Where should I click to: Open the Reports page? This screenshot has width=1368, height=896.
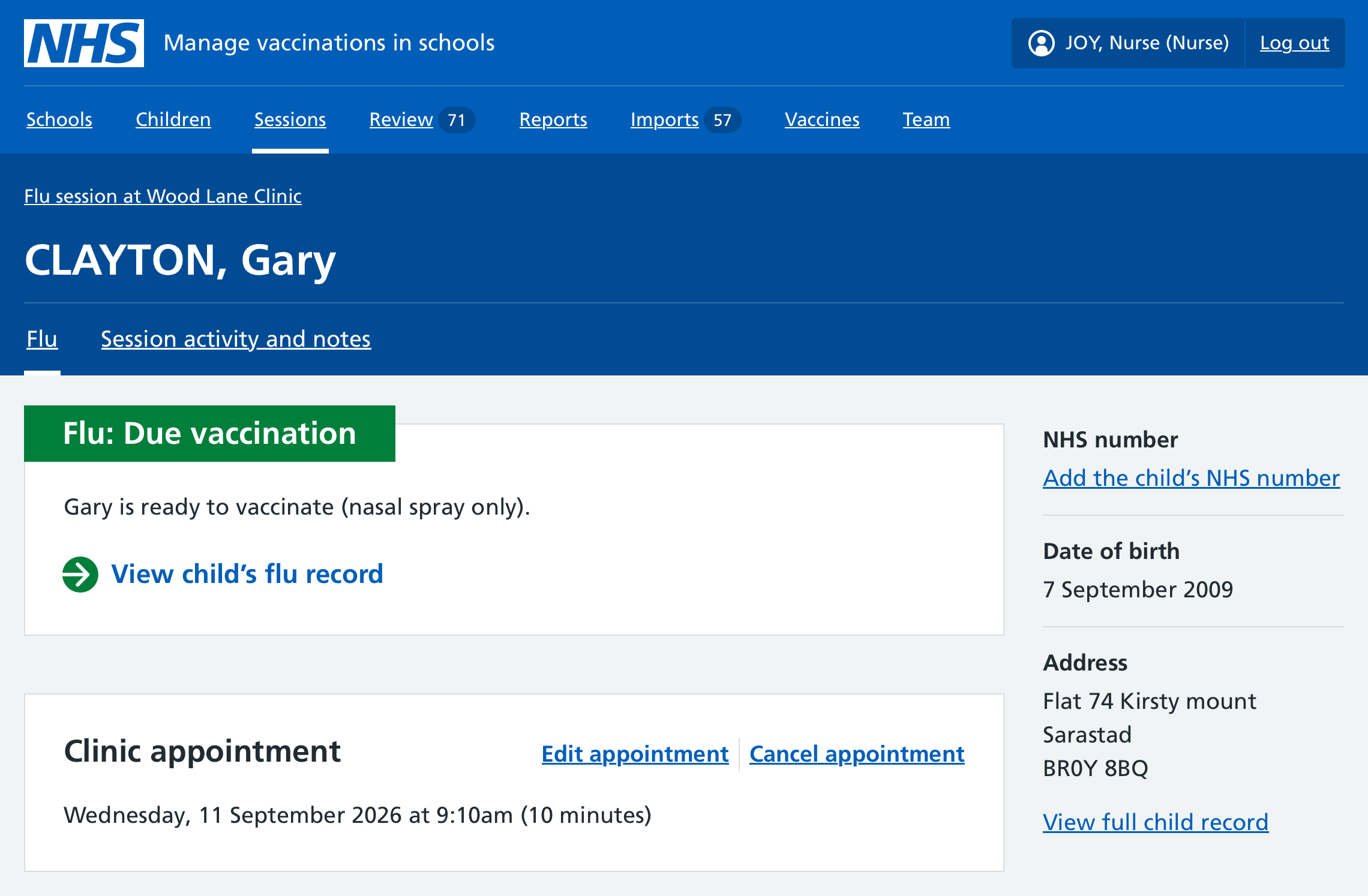click(553, 119)
